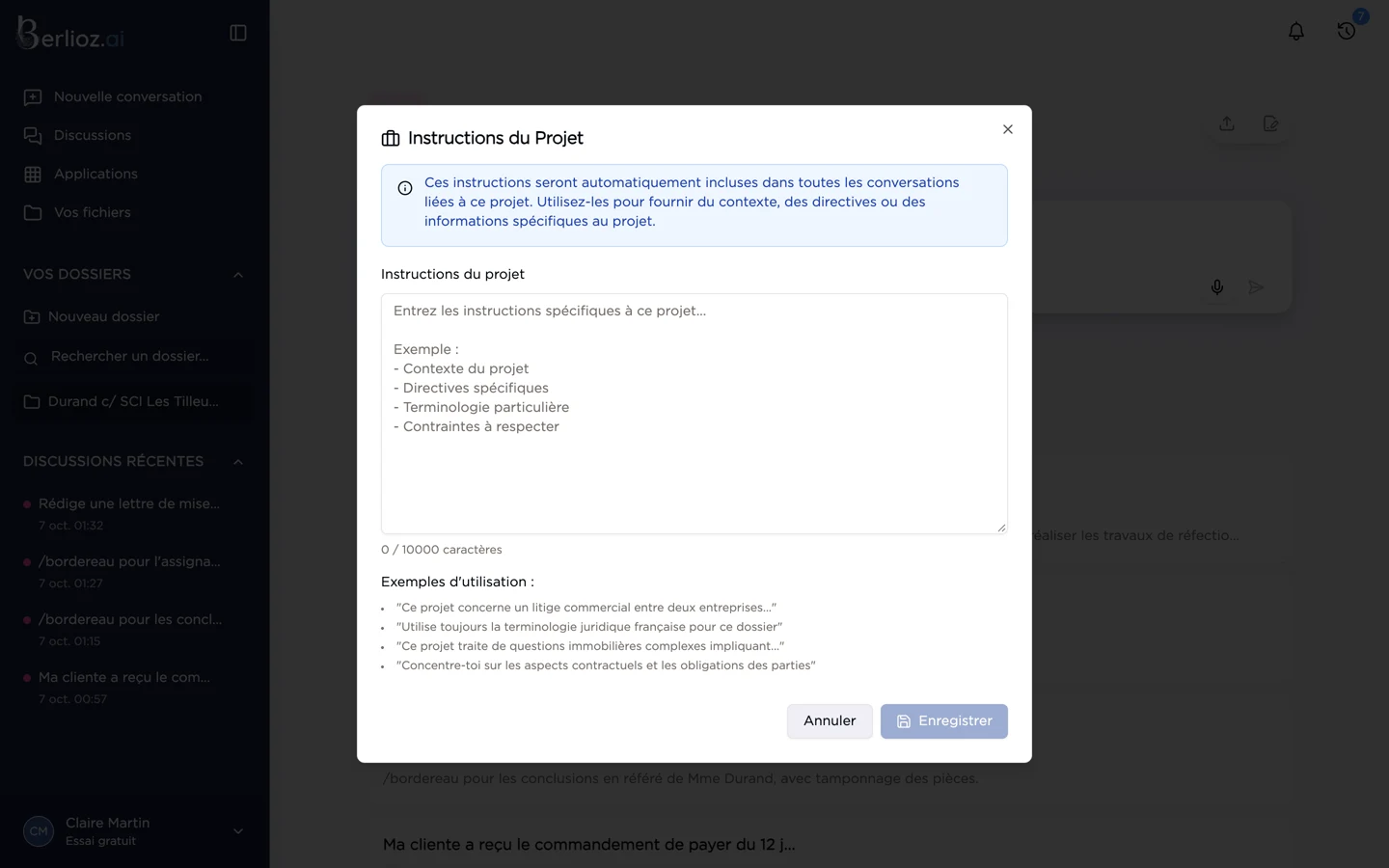Click the Applications grid icon

[x=33, y=175]
